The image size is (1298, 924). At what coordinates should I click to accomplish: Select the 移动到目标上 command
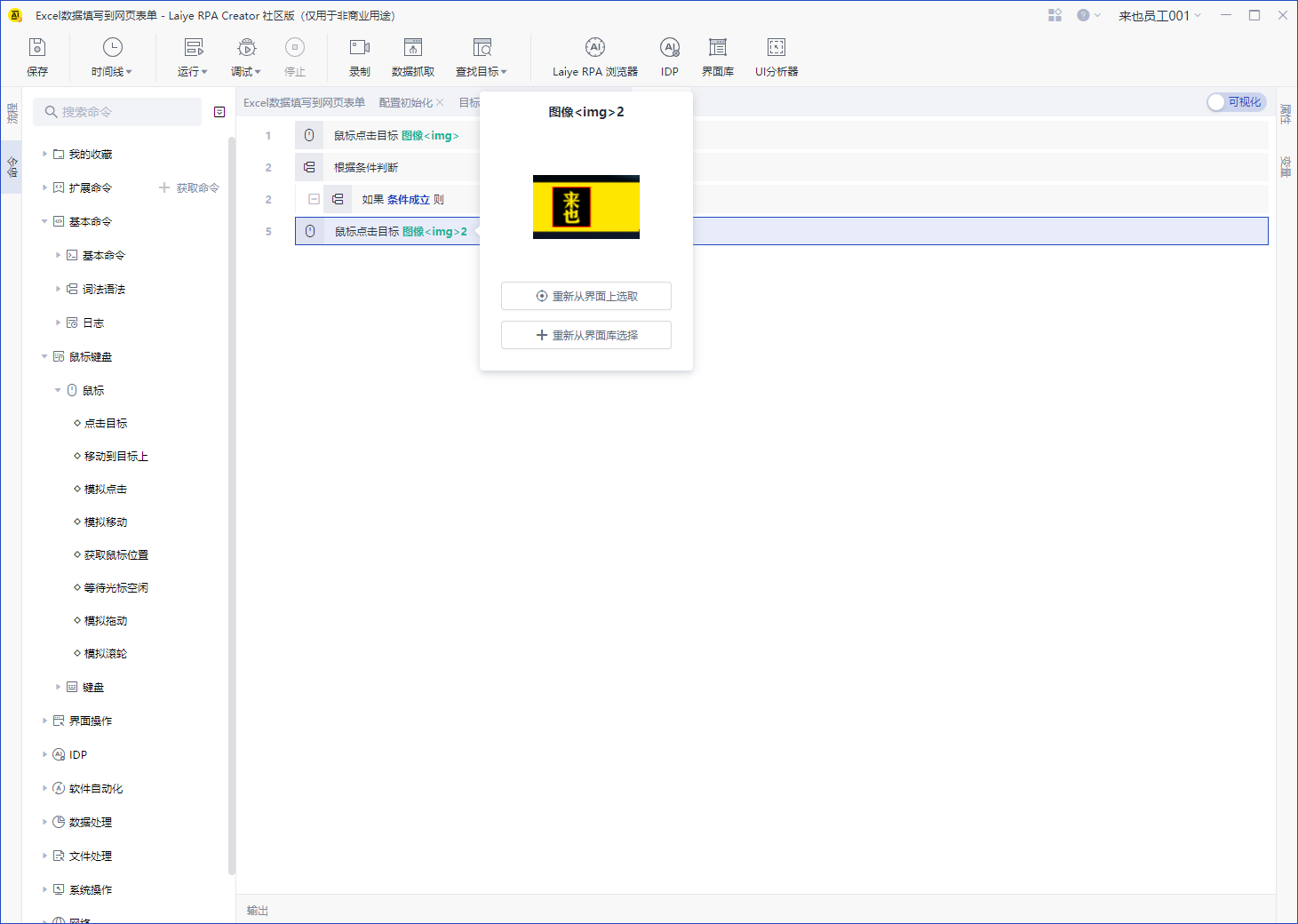coord(115,456)
